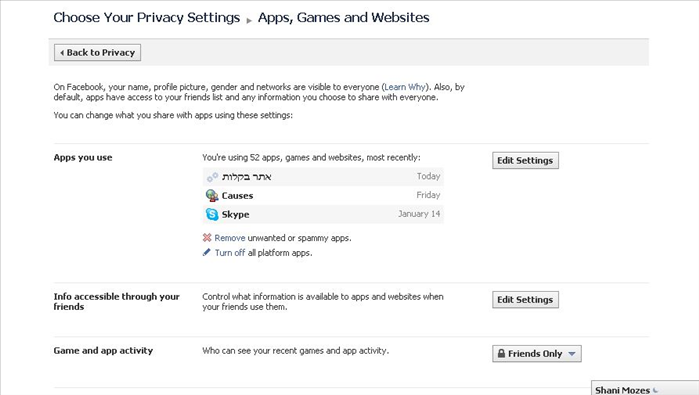The image size is (699, 395).
Task: Click the pencil icon next to Turn off
Action: [x=206, y=252]
